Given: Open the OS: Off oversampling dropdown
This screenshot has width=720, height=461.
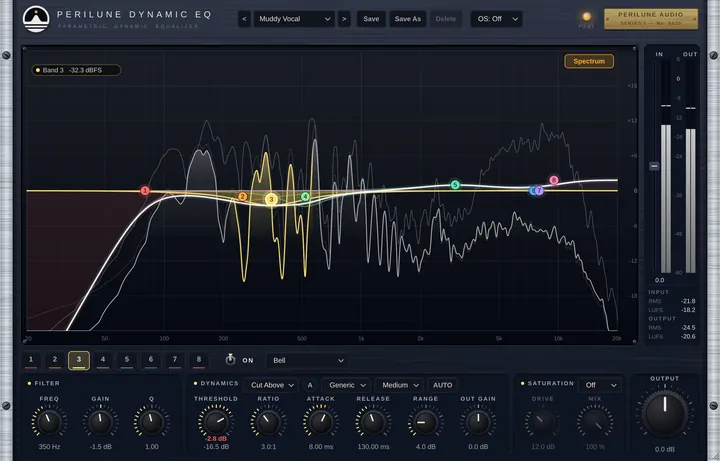Looking at the screenshot, I should click(496, 19).
